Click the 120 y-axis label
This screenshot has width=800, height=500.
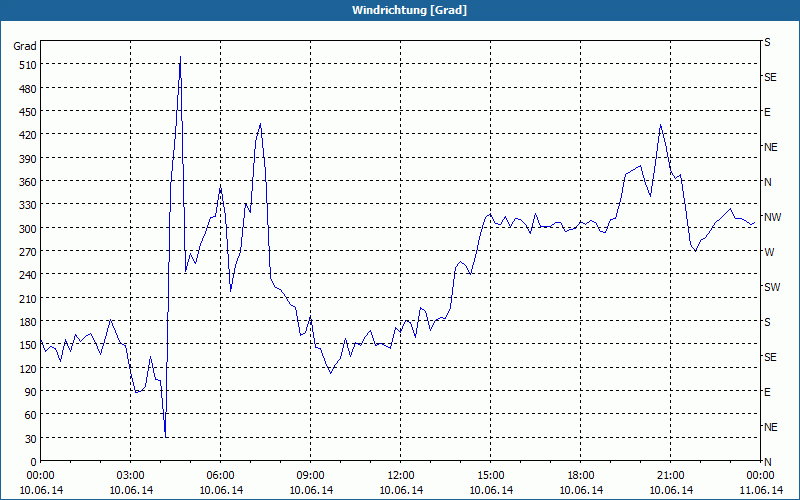click(28, 369)
